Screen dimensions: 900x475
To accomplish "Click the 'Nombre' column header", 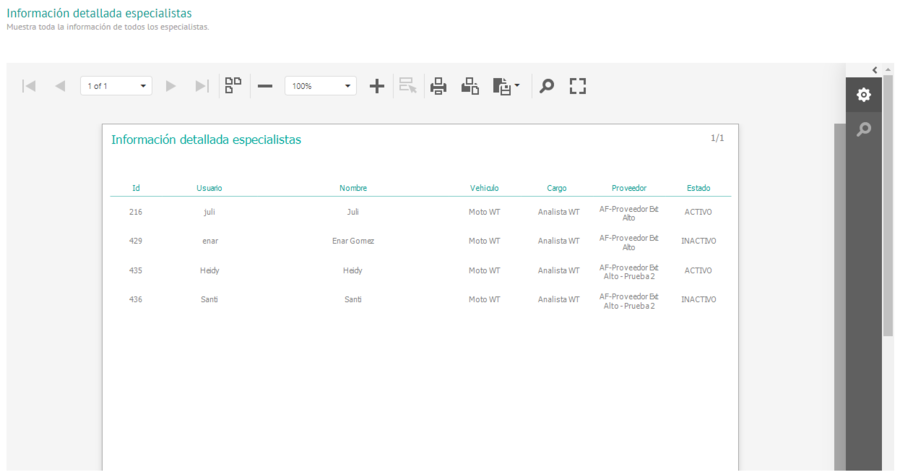I will click(353, 188).
